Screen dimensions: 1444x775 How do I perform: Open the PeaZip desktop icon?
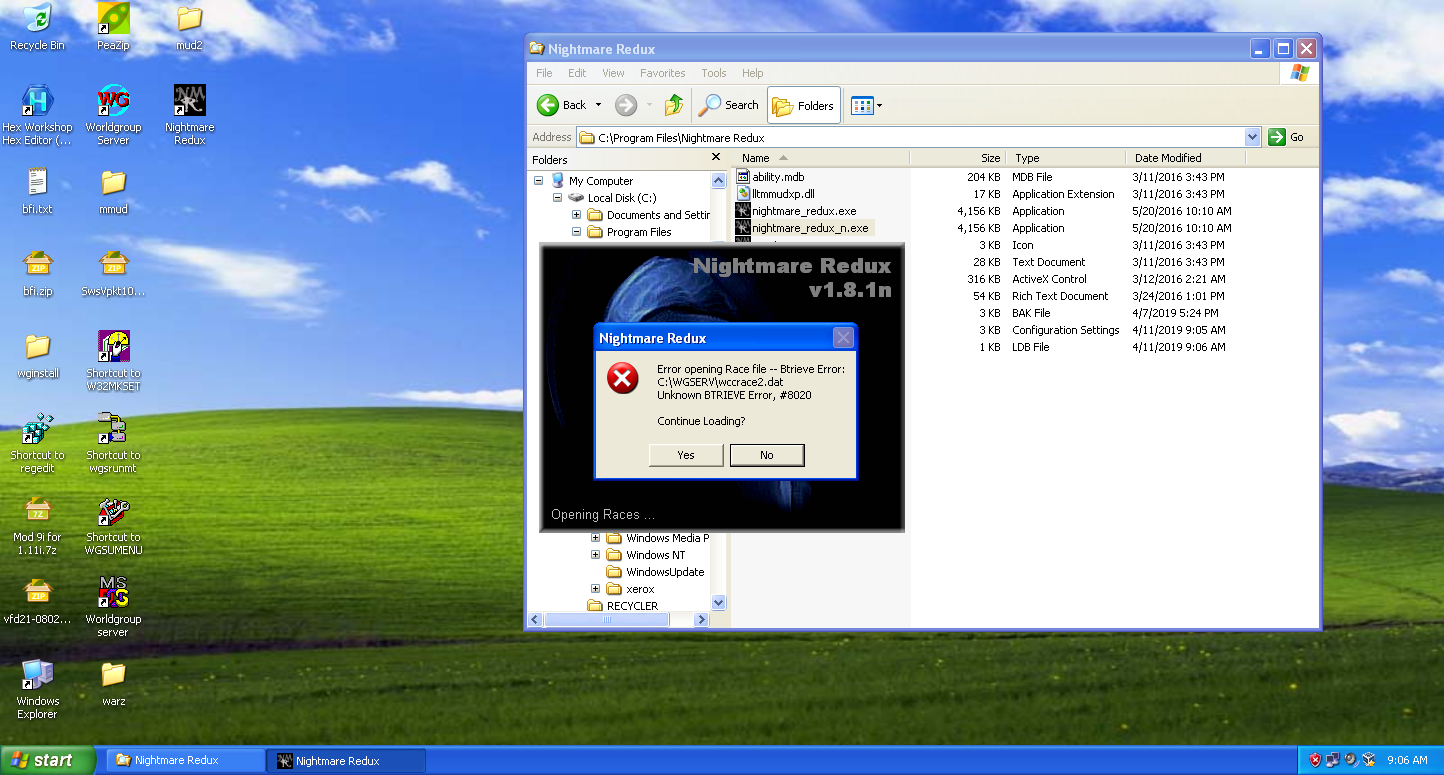click(x=113, y=19)
